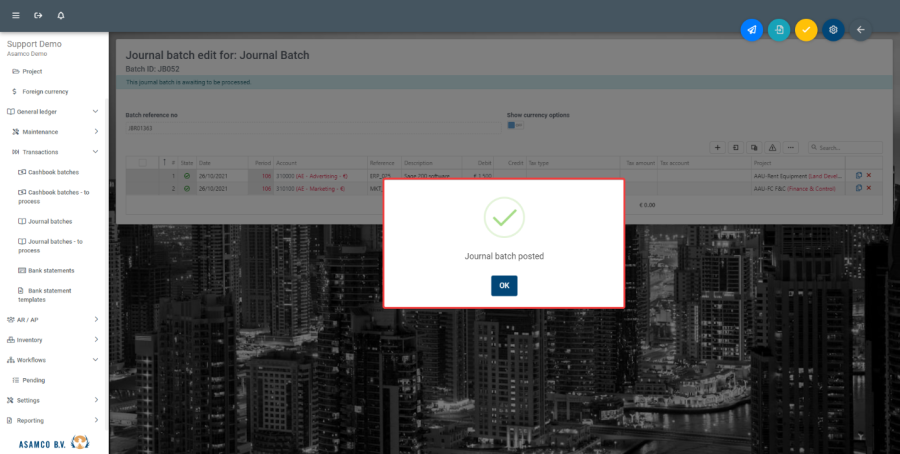The width and height of the screenshot is (900, 454).
Task: Click the Batch reference no input field
Action: 311,128
